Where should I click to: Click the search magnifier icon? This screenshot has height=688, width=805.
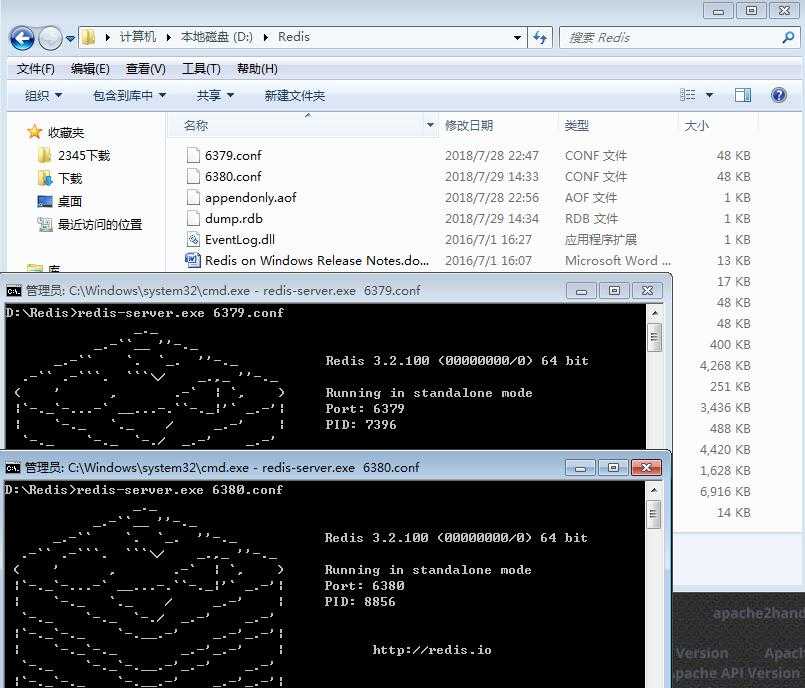(789, 37)
